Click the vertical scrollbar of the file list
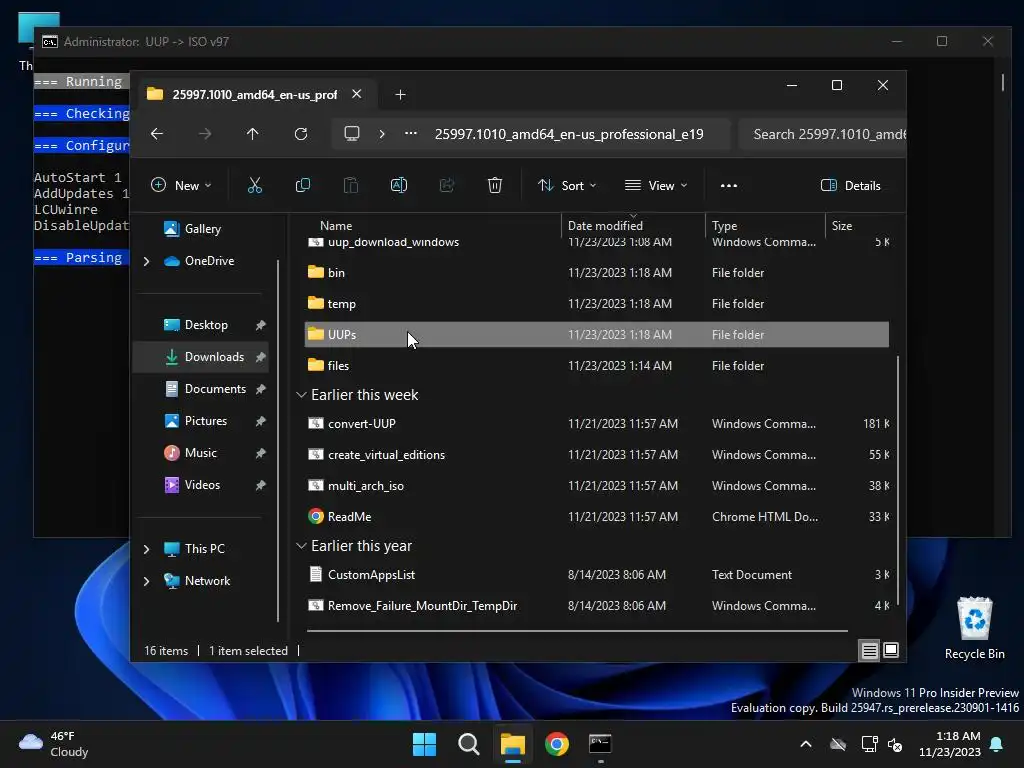The height and width of the screenshot is (768, 1024). pos(898,480)
